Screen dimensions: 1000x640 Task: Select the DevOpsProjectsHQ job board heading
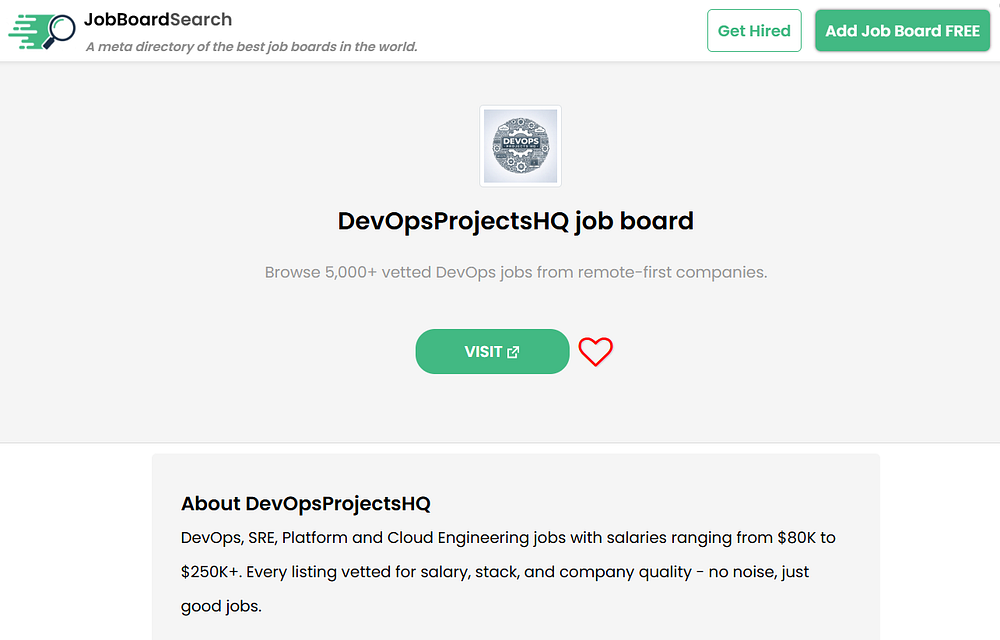coord(515,220)
